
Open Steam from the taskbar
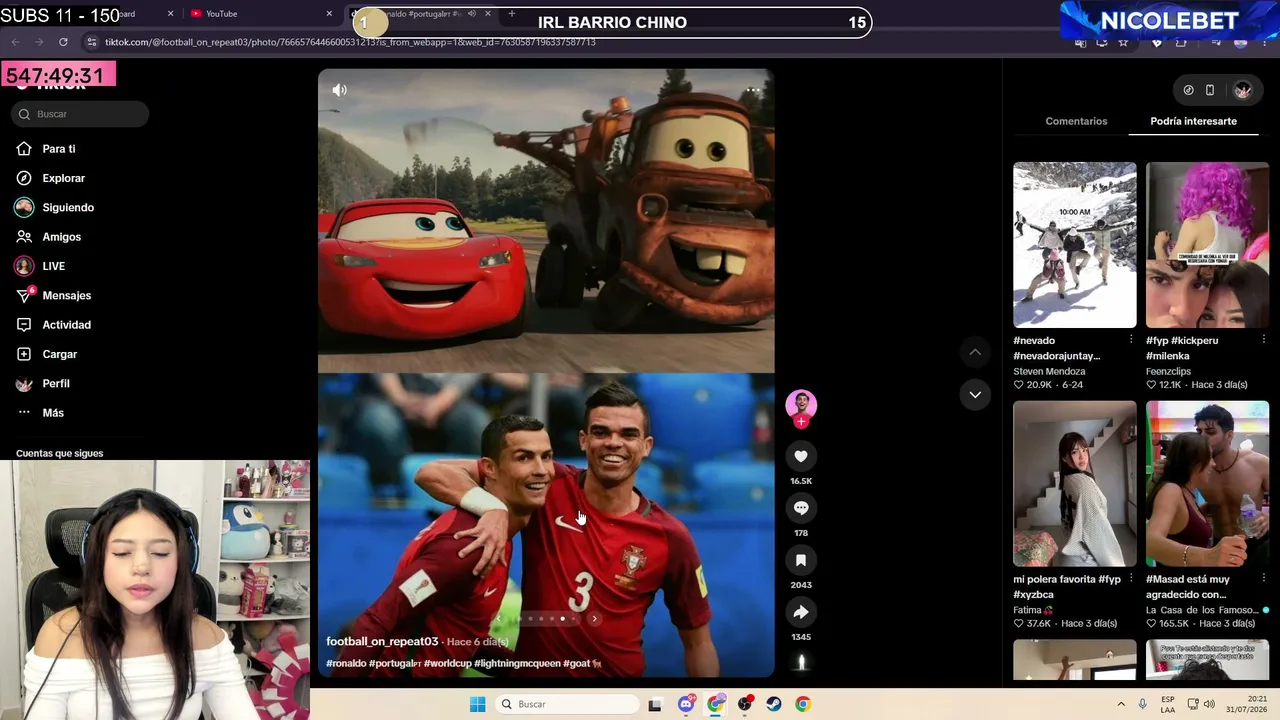pos(774,704)
